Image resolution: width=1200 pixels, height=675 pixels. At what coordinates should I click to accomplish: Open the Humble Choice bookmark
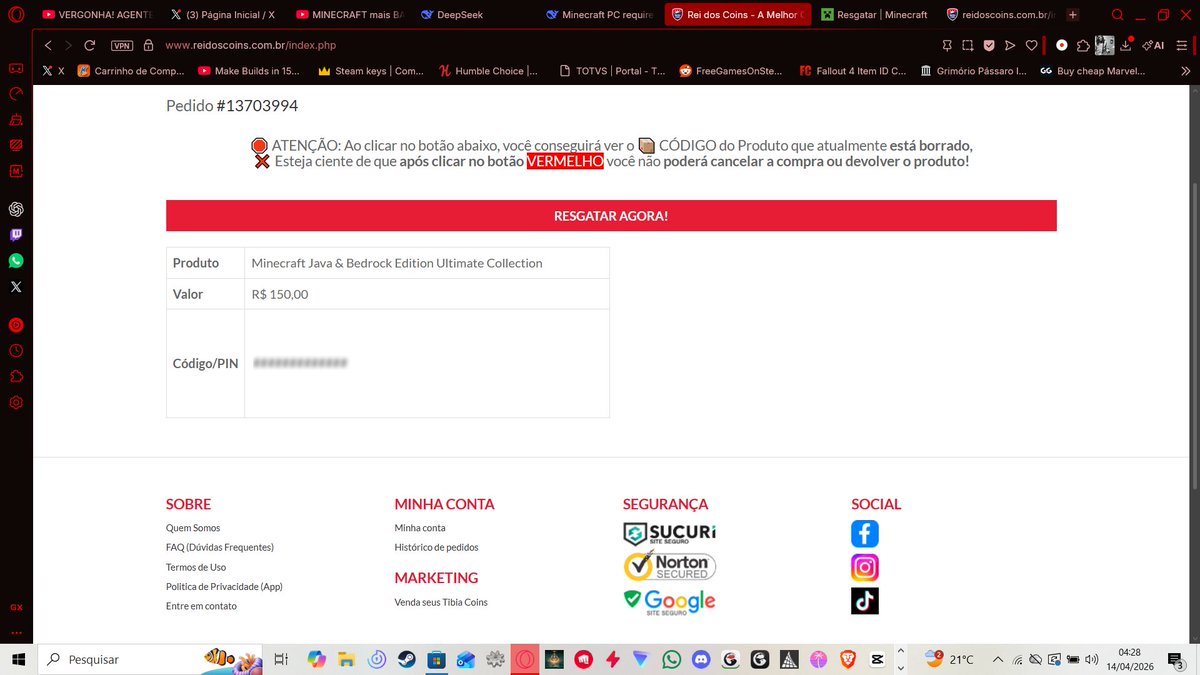pyautogui.click(x=488, y=71)
